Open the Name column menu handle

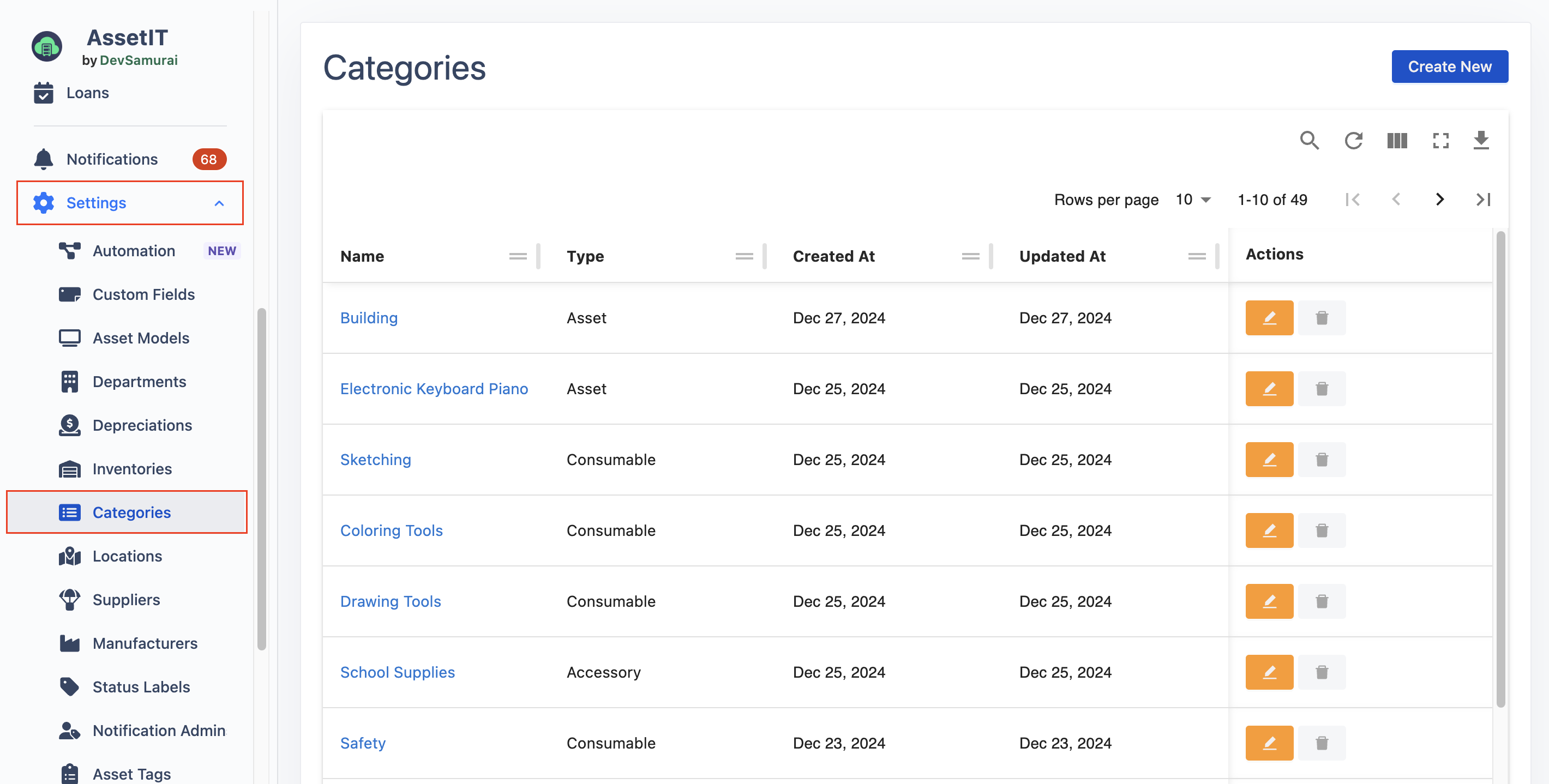pos(517,256)
